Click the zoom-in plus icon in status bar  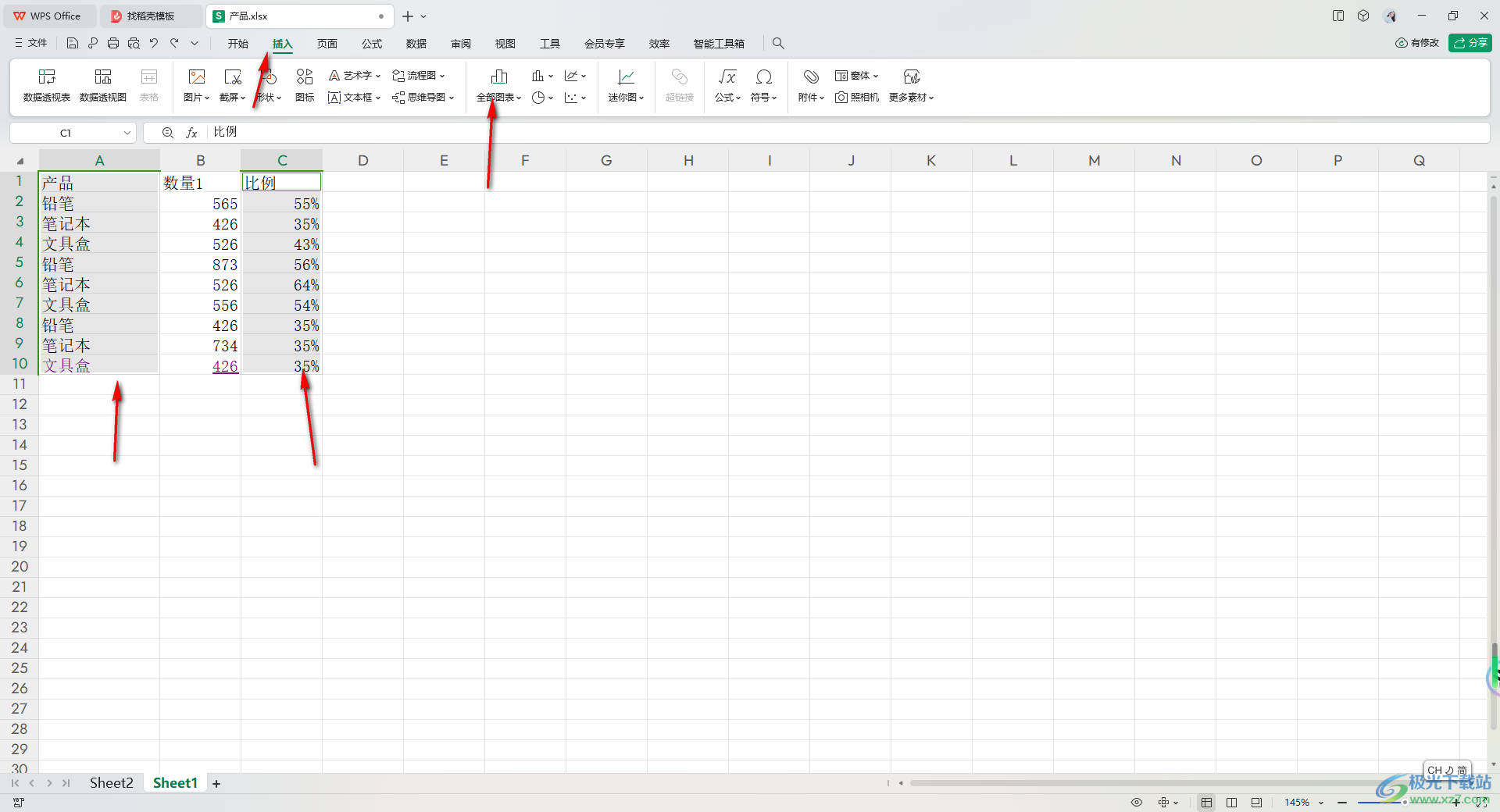[1456, 803]
